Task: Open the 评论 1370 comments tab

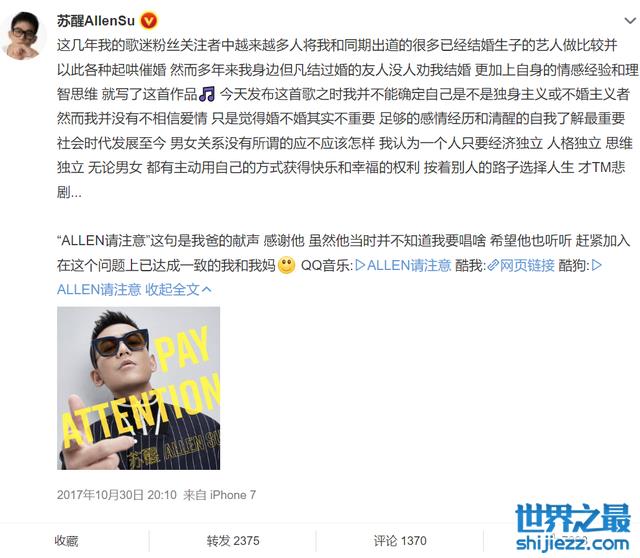Action: click(x=400, y=541)
